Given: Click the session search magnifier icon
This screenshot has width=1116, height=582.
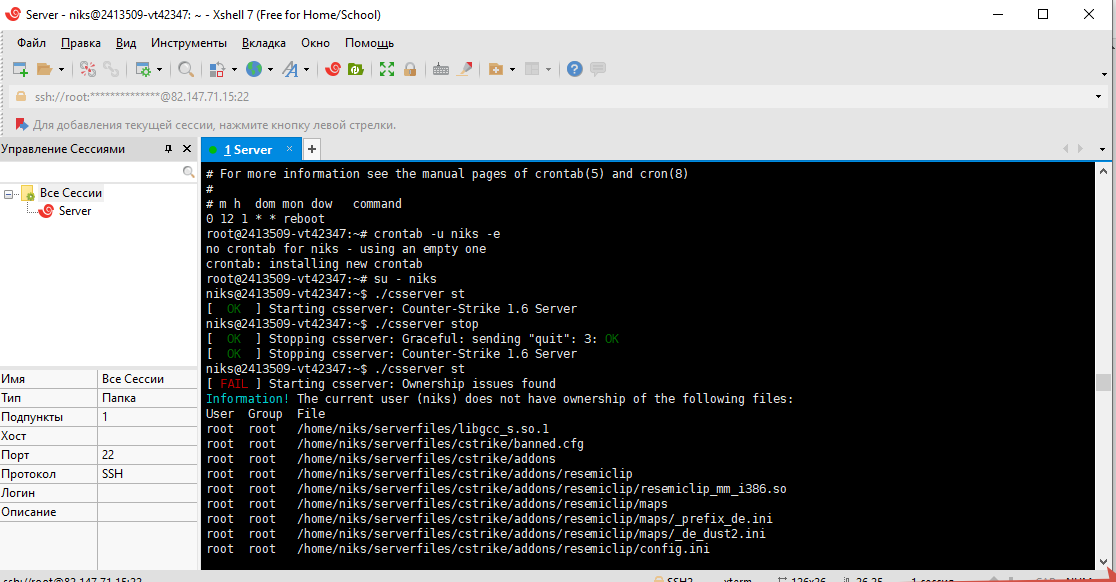Looking at the screenshot, I should pos(189,171).
